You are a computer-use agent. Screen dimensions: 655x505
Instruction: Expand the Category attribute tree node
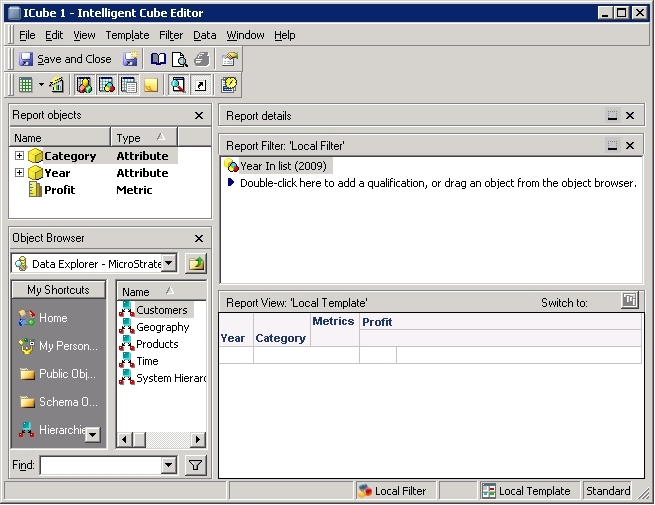(19, 156)
